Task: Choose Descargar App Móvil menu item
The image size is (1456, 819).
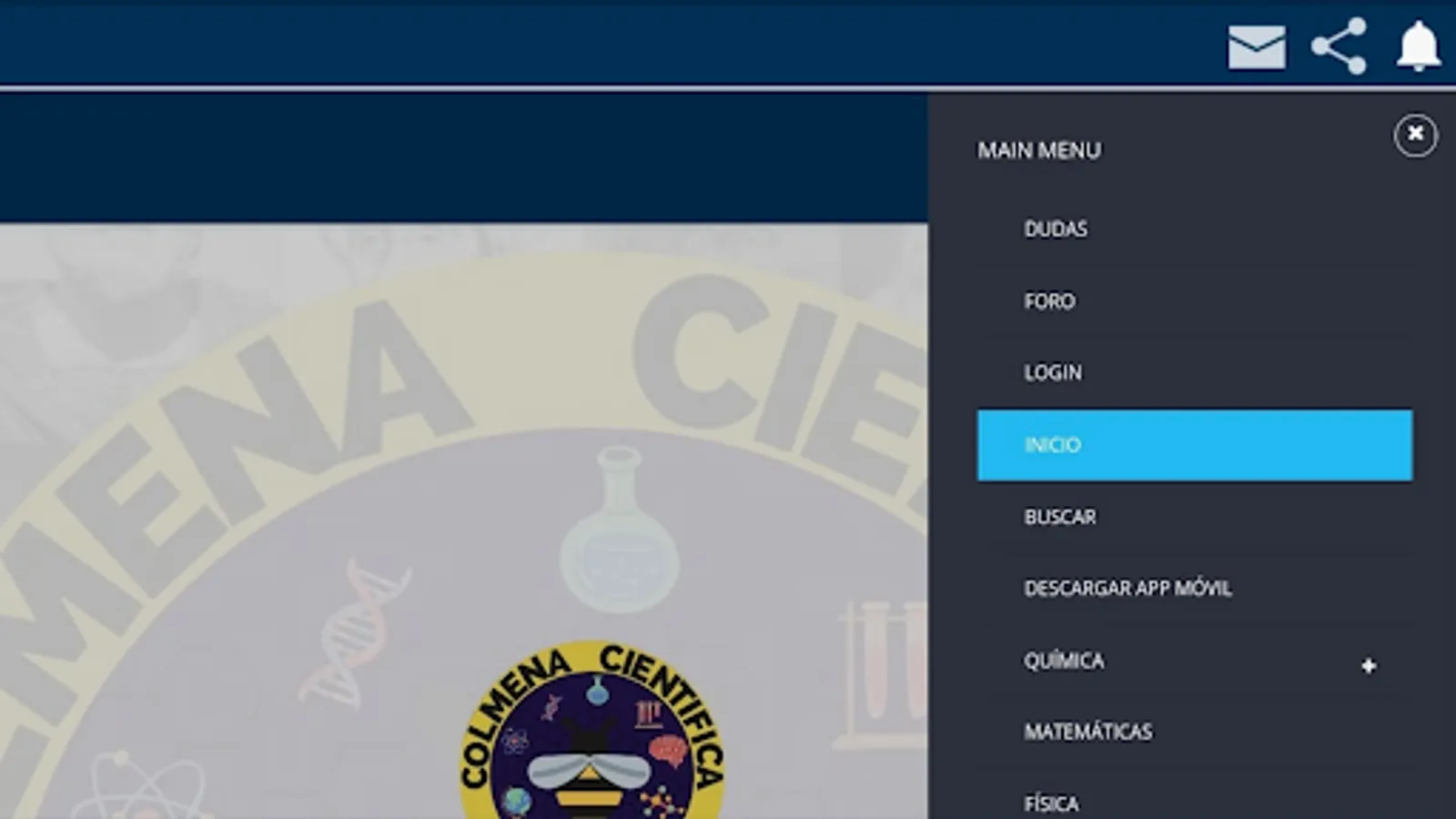Action: [1195, 589]
